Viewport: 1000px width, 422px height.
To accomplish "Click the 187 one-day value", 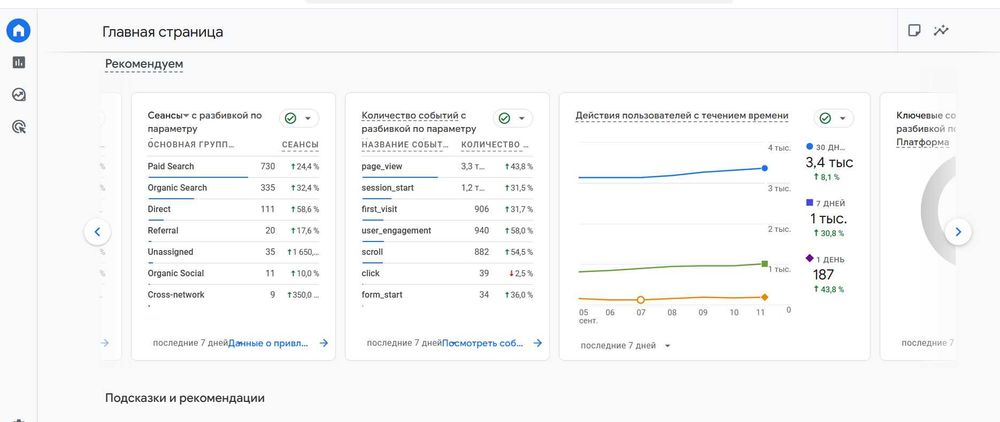I will point(823,275).
